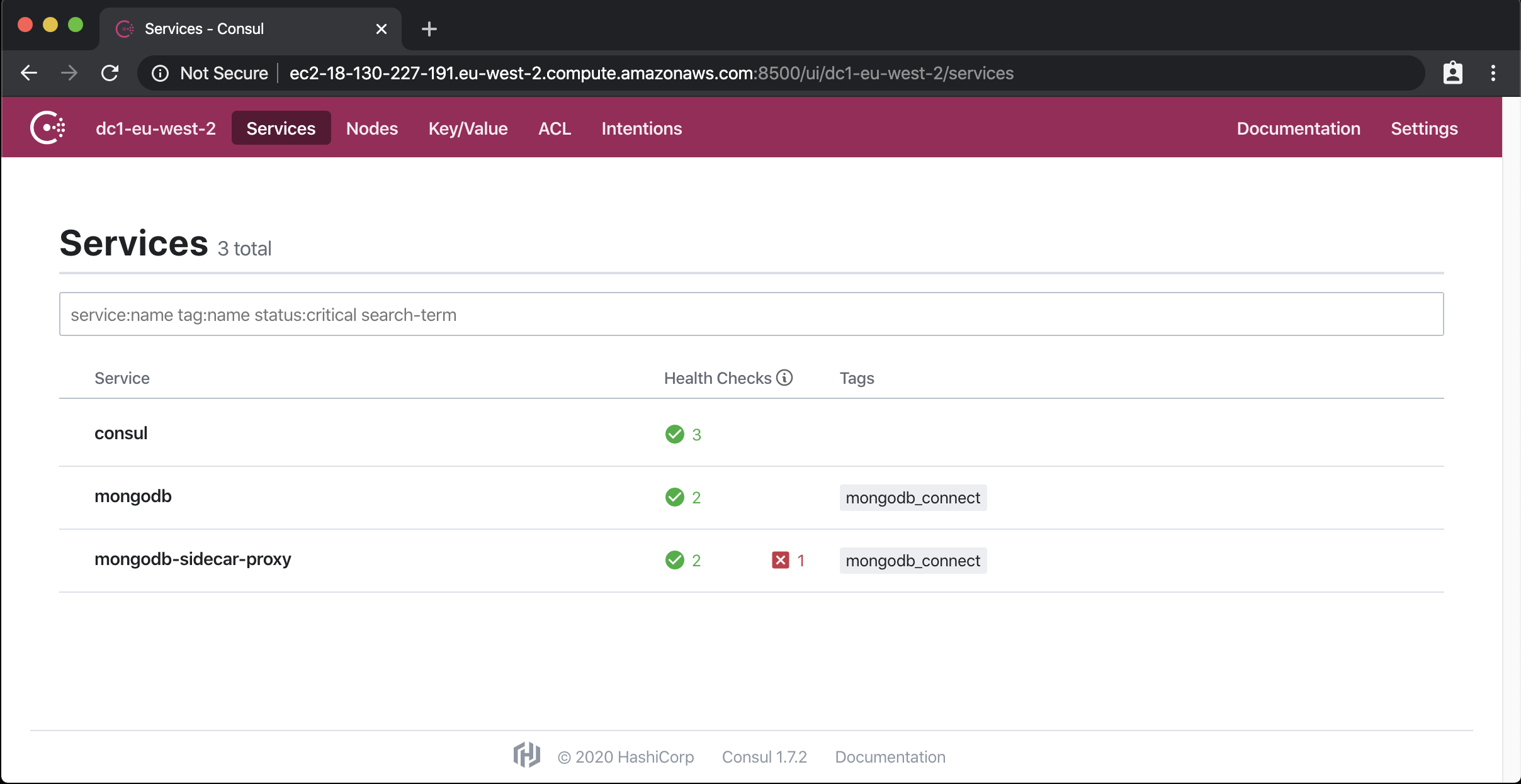Click the mongodb service link
Screen dimensions: 1521x784
pos(133,496)
